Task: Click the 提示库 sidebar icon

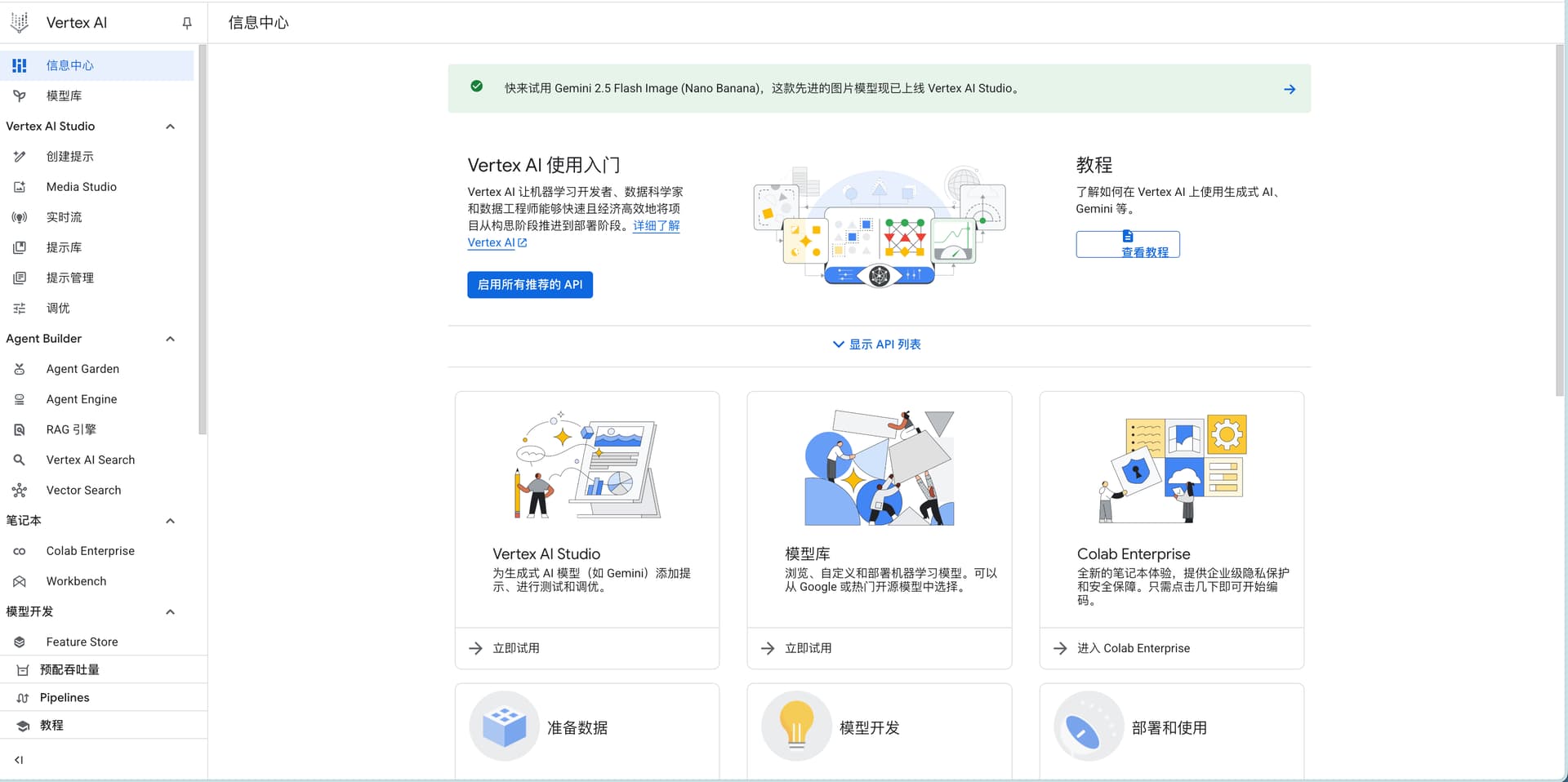Action: pyautogui.click(x=20, y=247)
